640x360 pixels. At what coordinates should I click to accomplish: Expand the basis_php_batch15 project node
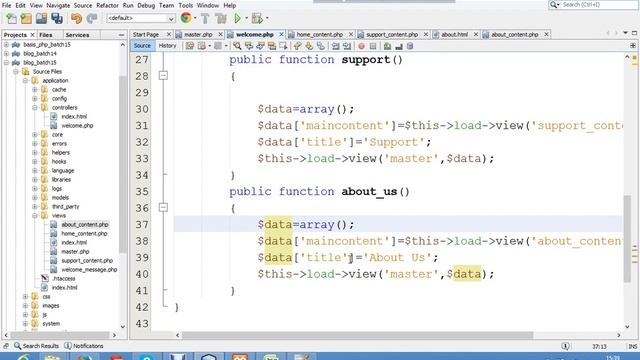click(7, 44)
